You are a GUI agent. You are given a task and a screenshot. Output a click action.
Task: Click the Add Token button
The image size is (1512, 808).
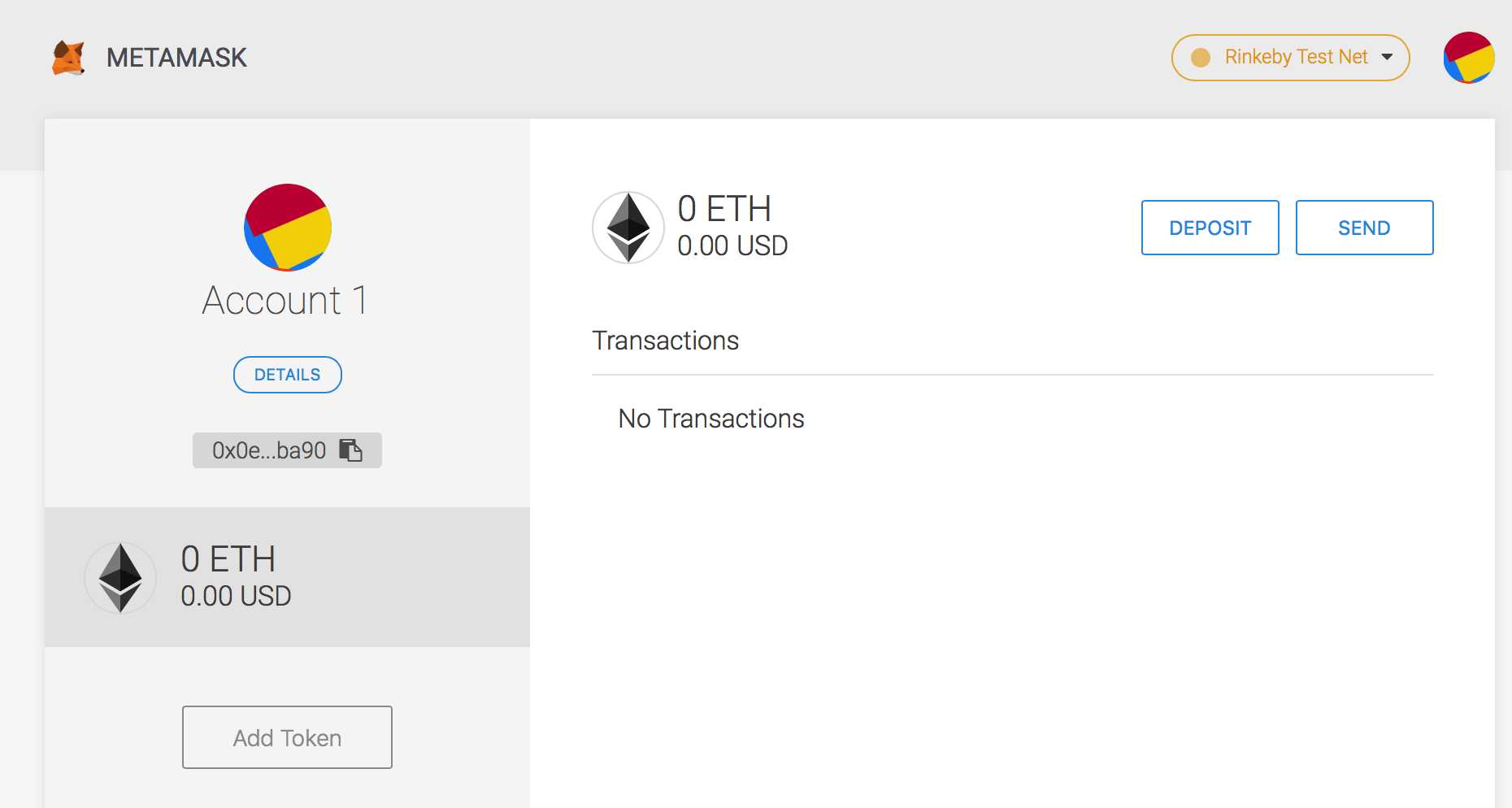tap(287, 737)
